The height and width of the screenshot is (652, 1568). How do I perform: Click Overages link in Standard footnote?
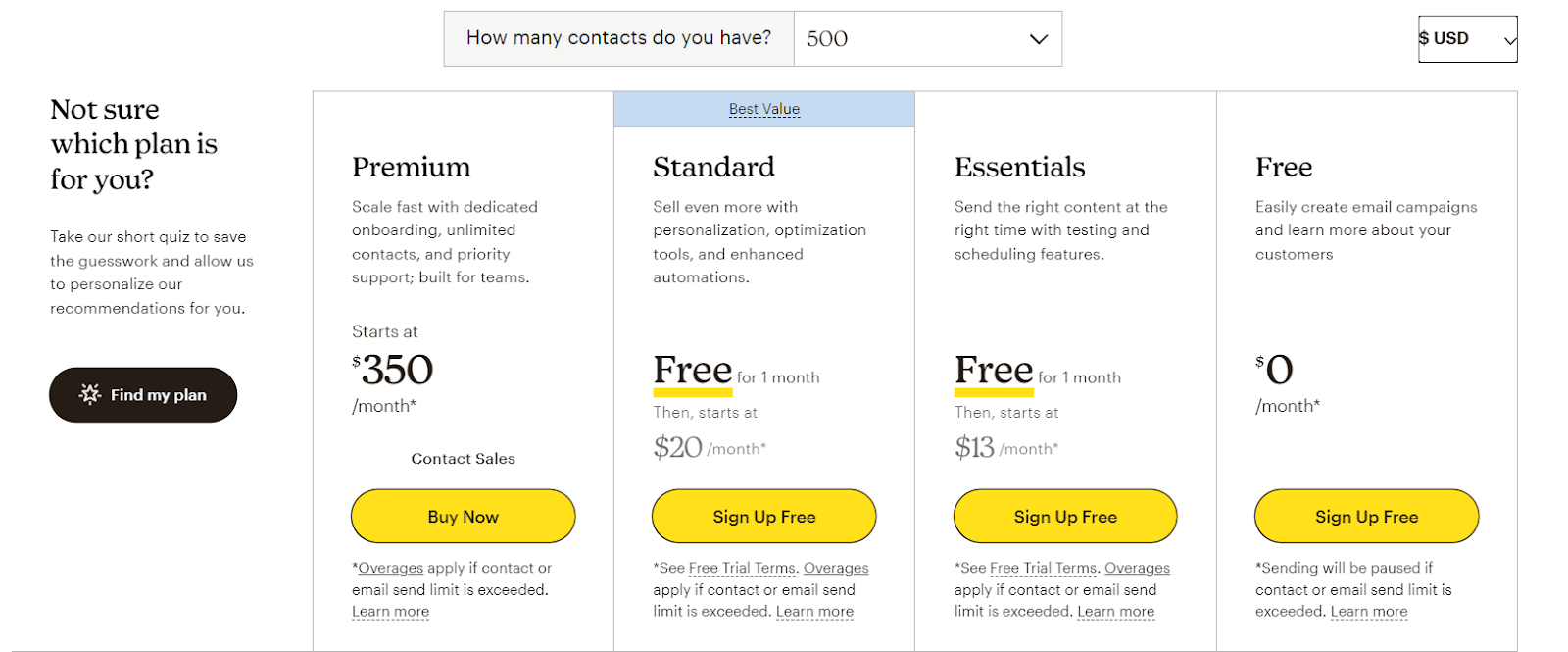[836, 568]
